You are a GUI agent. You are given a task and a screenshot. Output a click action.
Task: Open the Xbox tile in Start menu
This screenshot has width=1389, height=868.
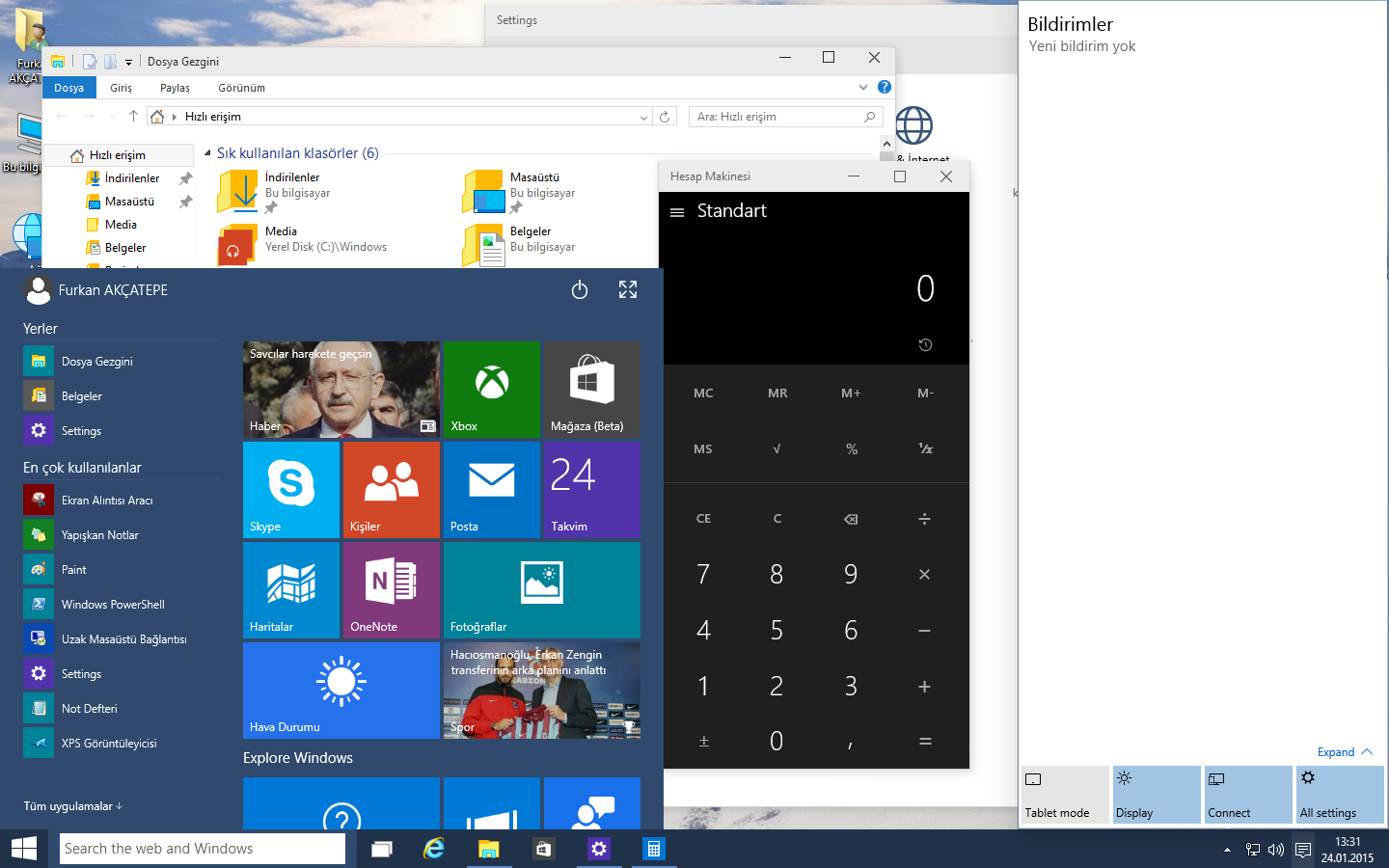point(491,390)
